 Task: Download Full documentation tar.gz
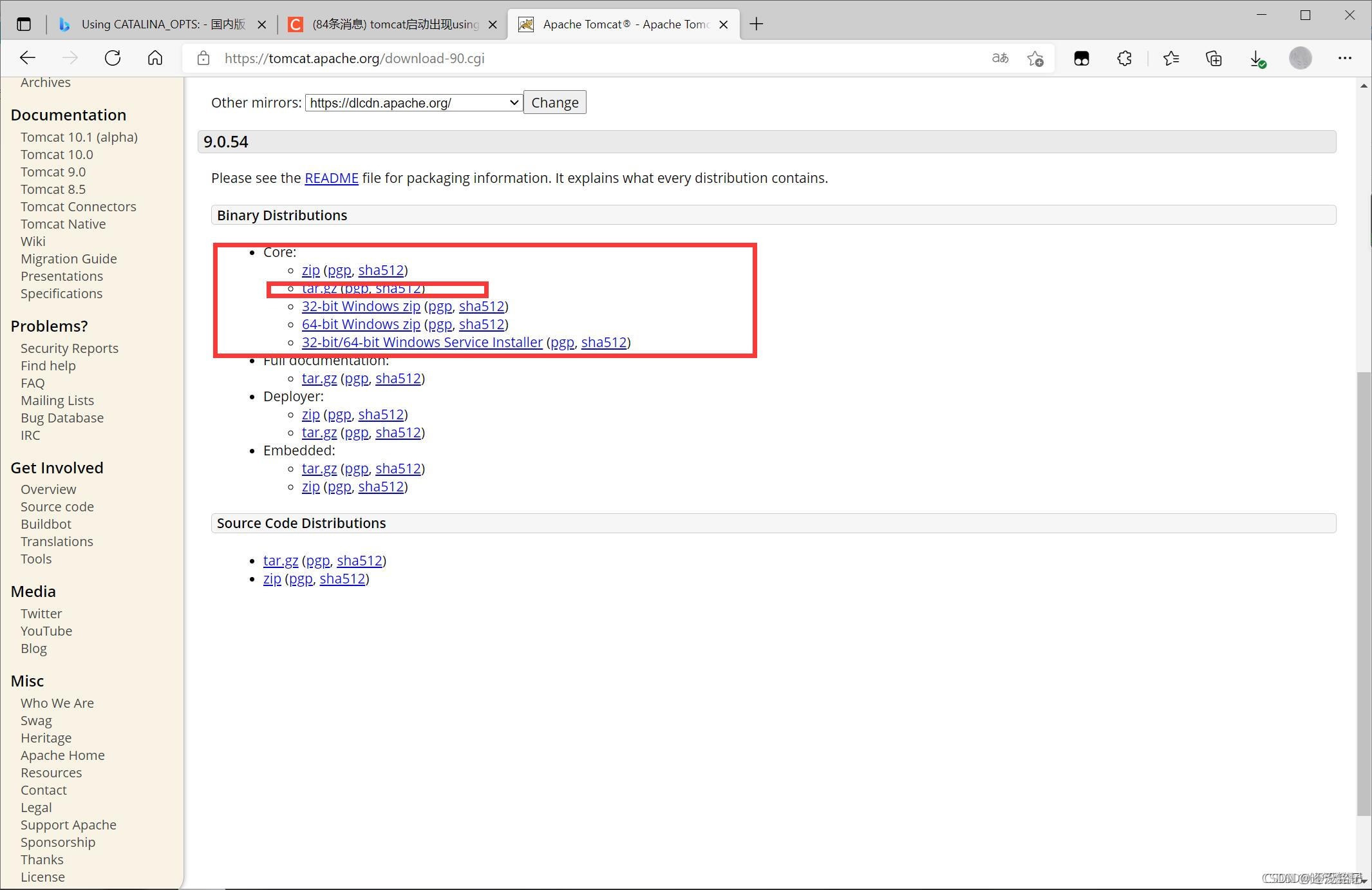319,379
